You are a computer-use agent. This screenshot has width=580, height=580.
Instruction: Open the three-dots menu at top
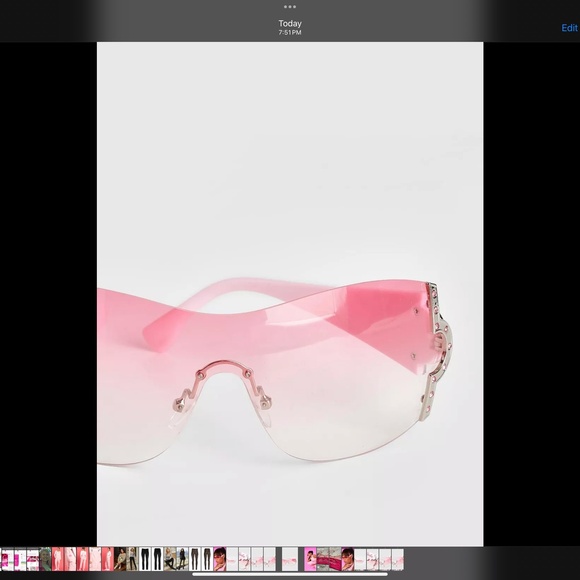tap(290, 7)
